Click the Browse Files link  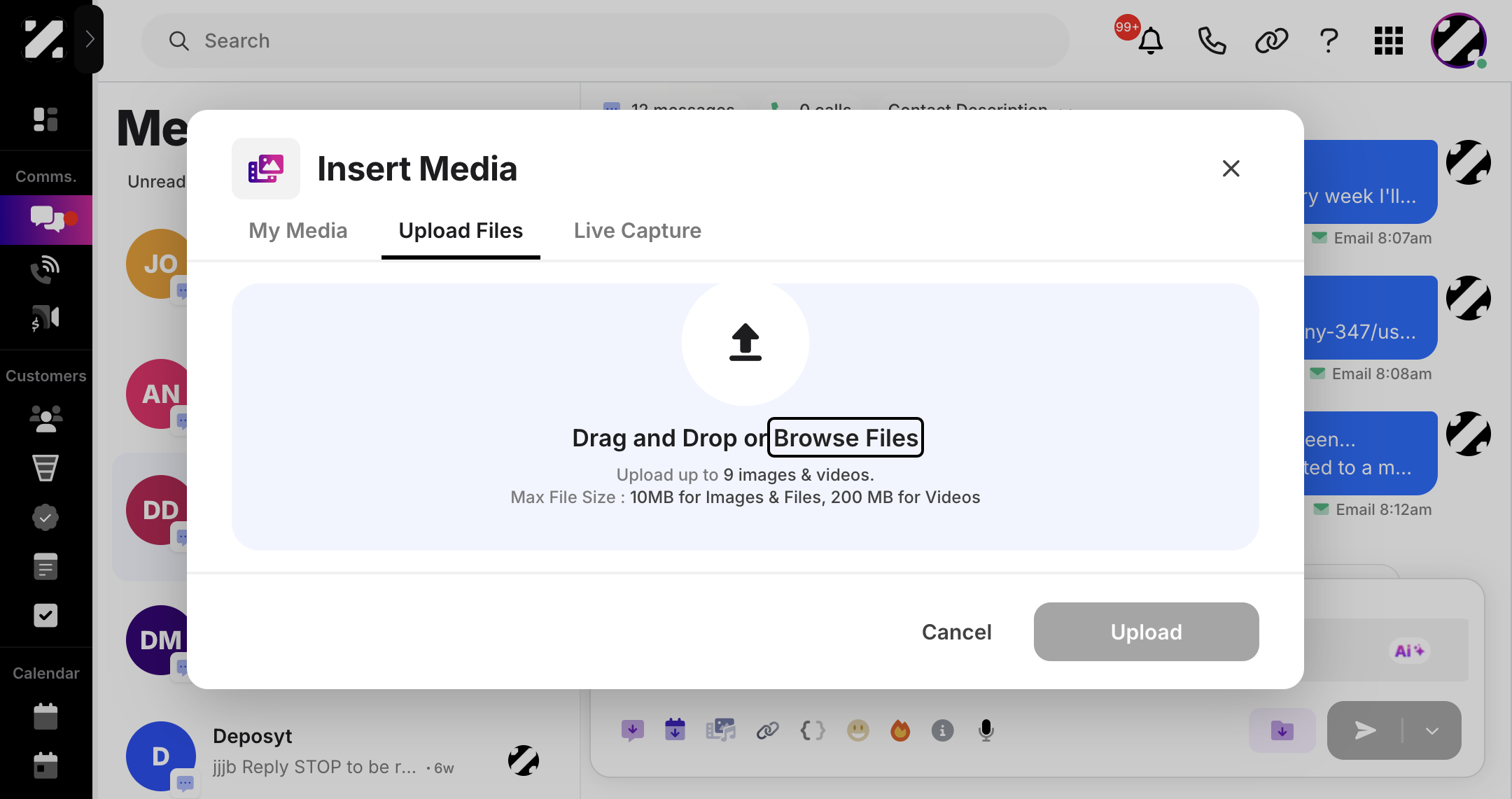[846, 438]
